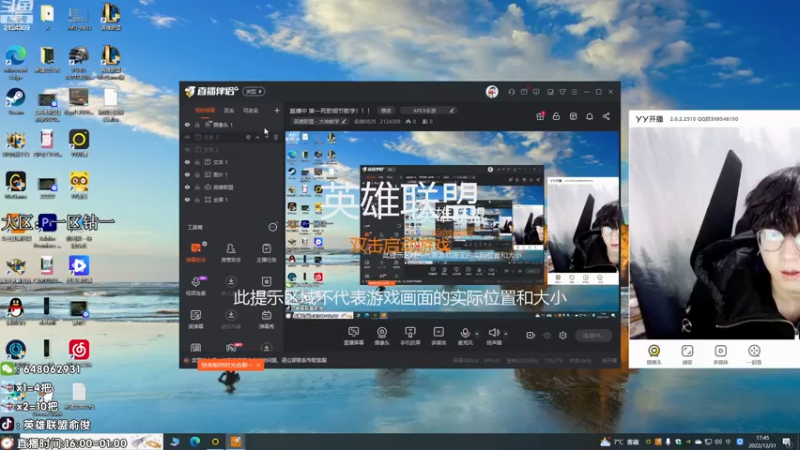Click the user avatar in 直播伴侣 title bar
This screenshot has height=450, width=800.
[x=492, y=92]
